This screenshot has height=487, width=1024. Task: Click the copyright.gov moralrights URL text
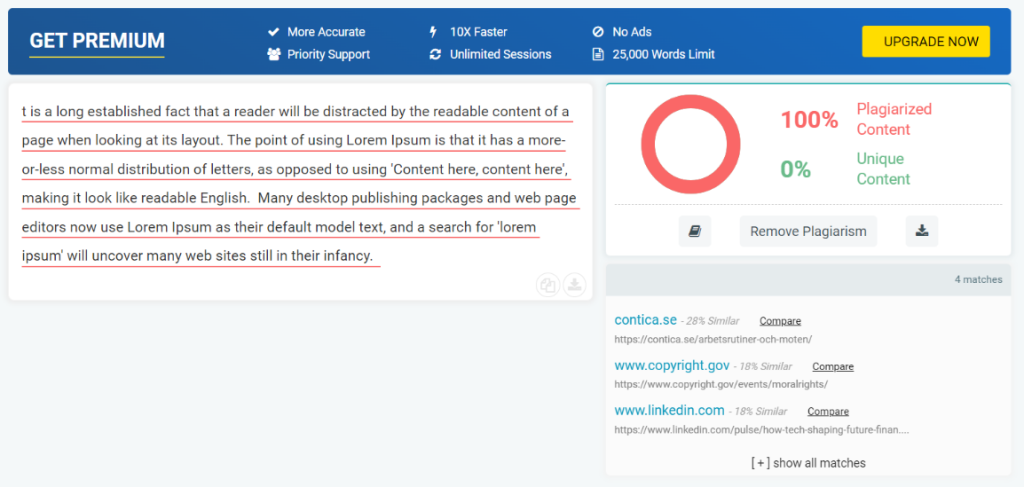(x=721, y=385)
